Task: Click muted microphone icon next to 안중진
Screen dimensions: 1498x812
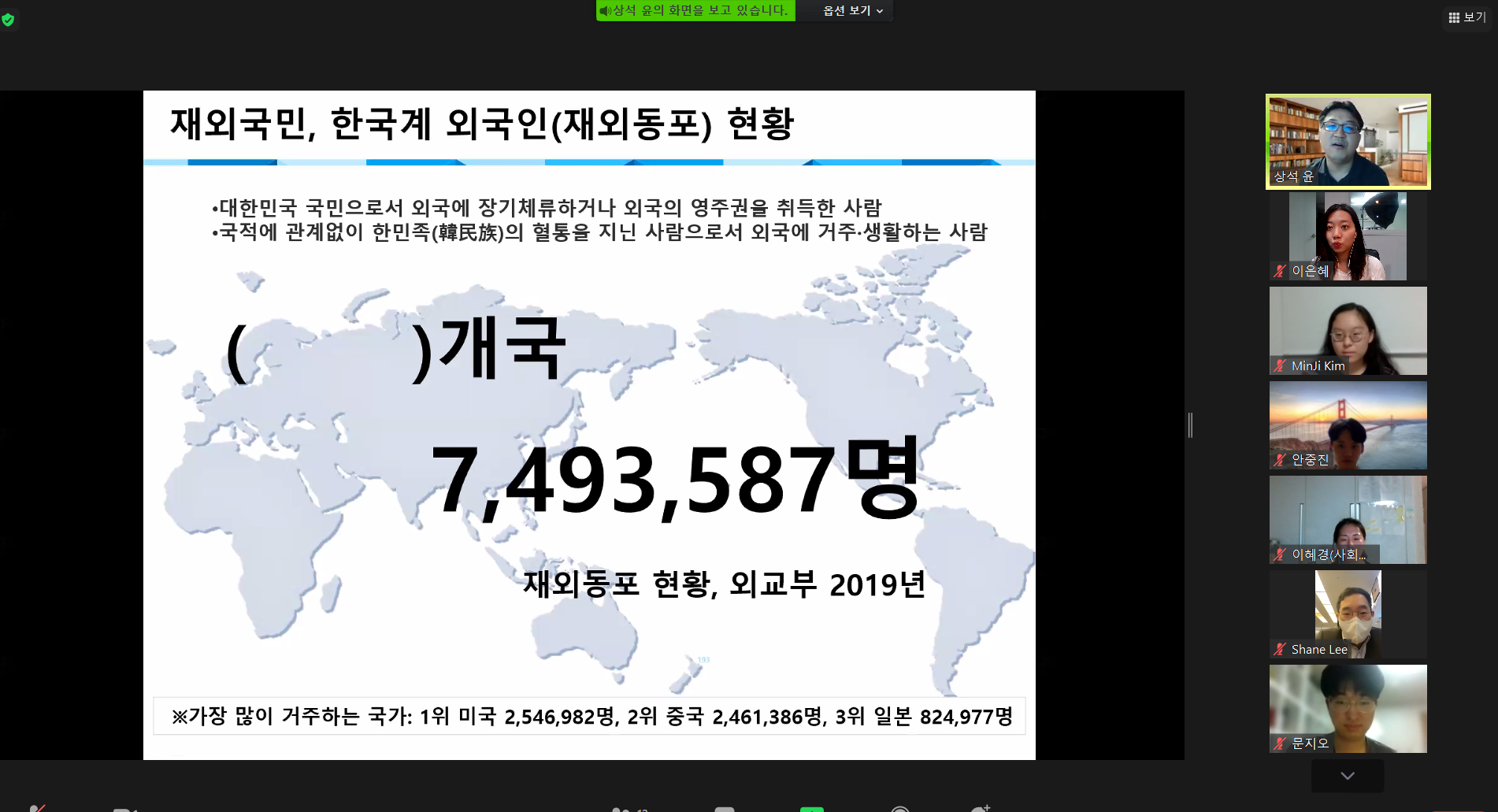Action: click(1280, 460)
